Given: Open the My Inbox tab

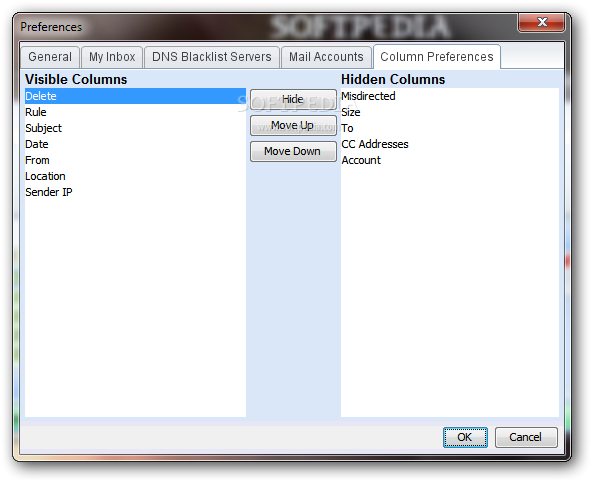Looking at the screenshot, I should [x=112, y=57].
